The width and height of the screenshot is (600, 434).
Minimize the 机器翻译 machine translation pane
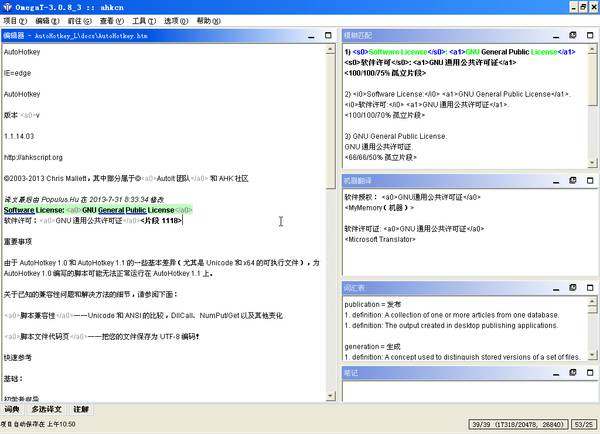(556, 181)
